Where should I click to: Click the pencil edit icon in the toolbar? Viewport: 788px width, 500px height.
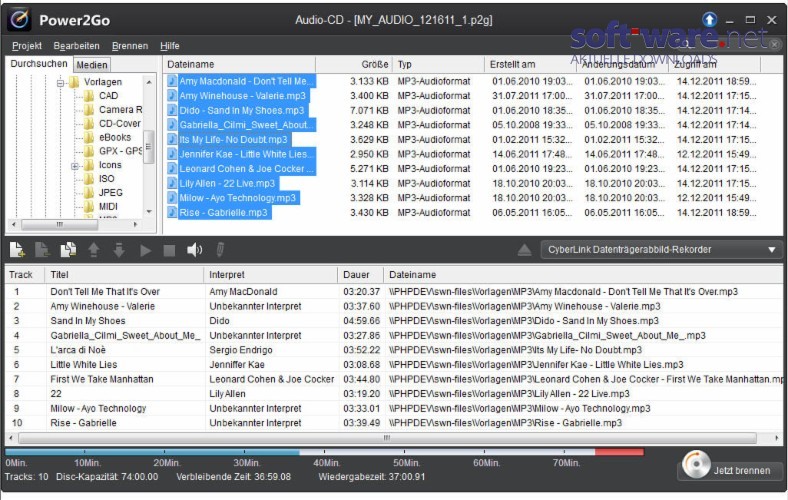[x=220, y=250]
